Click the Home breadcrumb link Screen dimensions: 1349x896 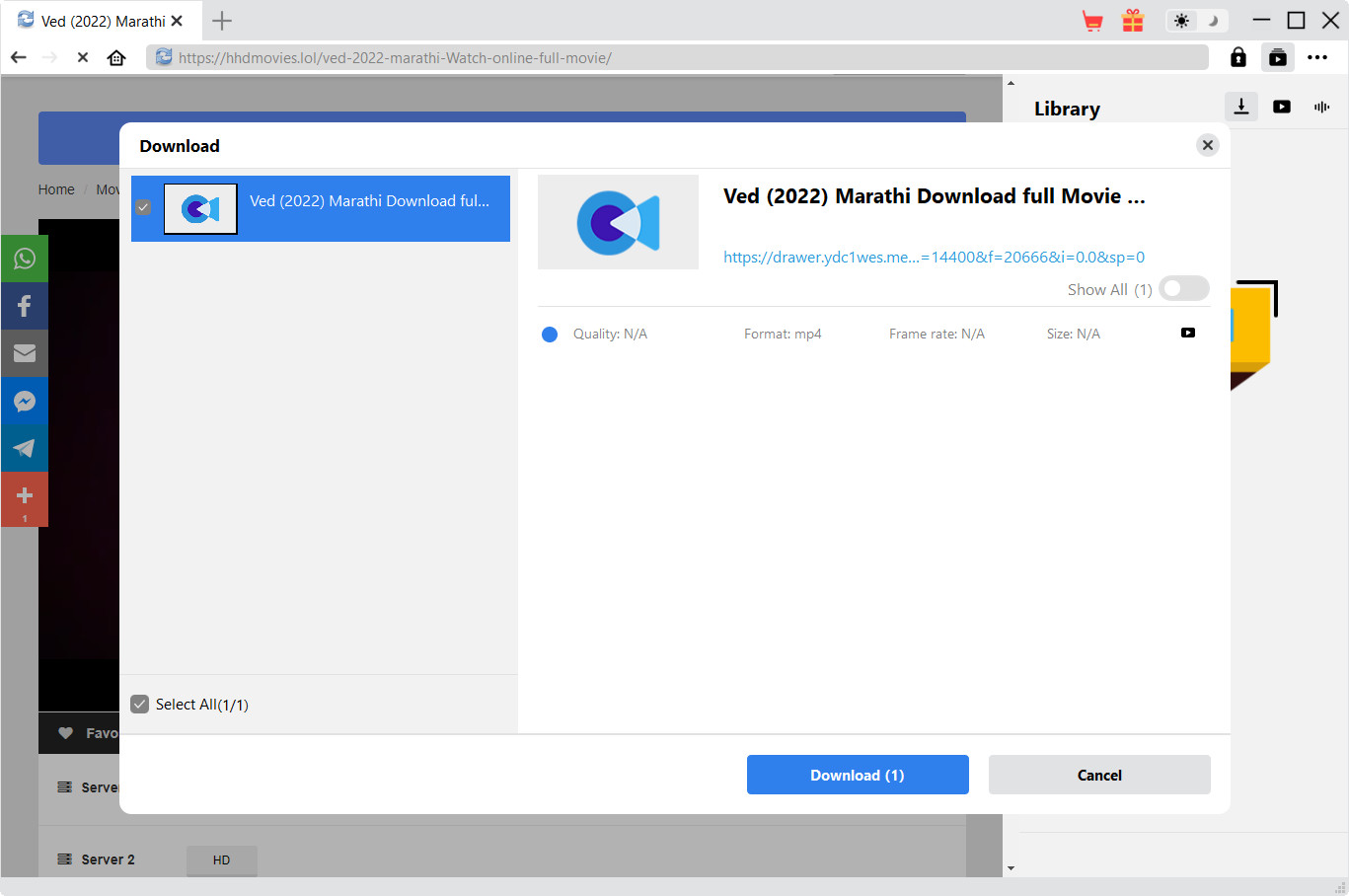(x=56, y=189)
